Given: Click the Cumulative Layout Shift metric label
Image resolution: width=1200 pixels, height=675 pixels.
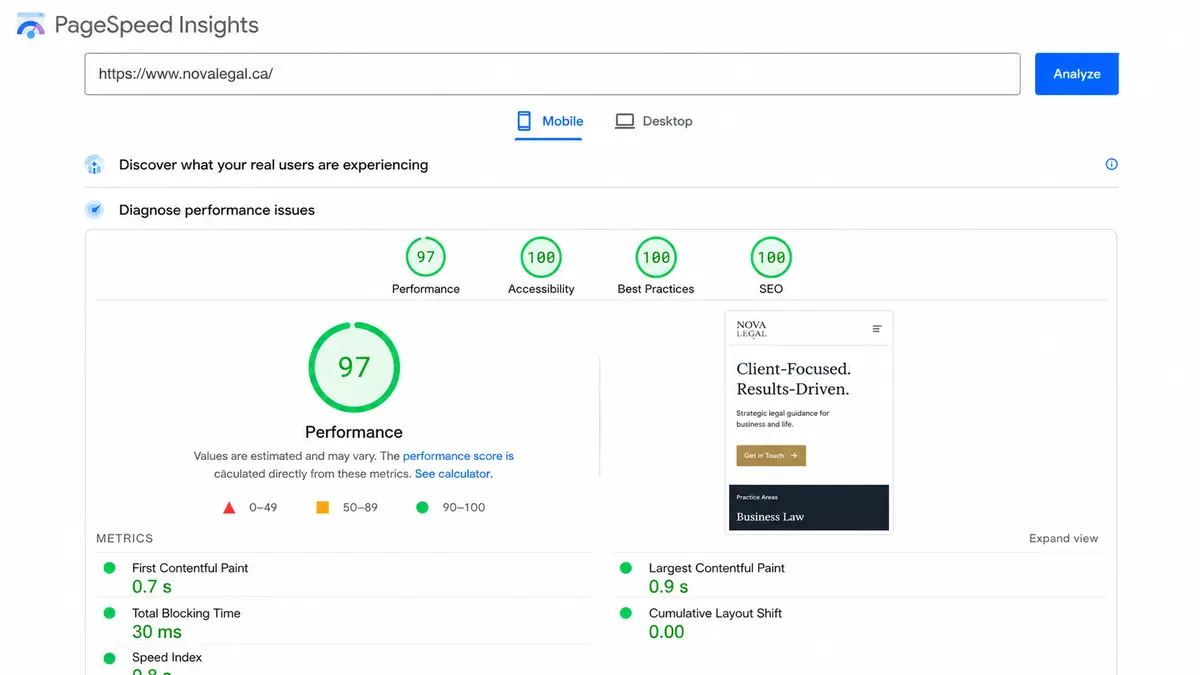Looking at the screenshot, I should click(715, 613).
